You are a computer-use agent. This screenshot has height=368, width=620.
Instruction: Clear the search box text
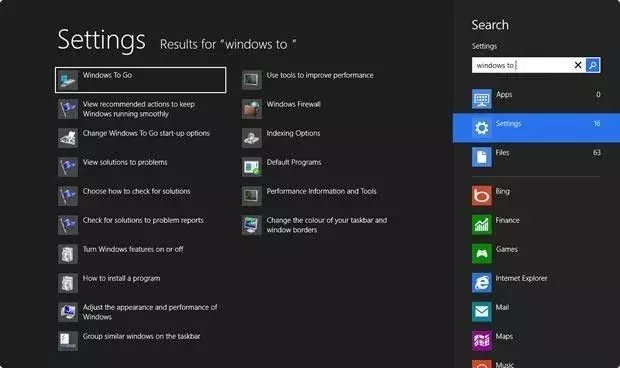click(578, 65)
